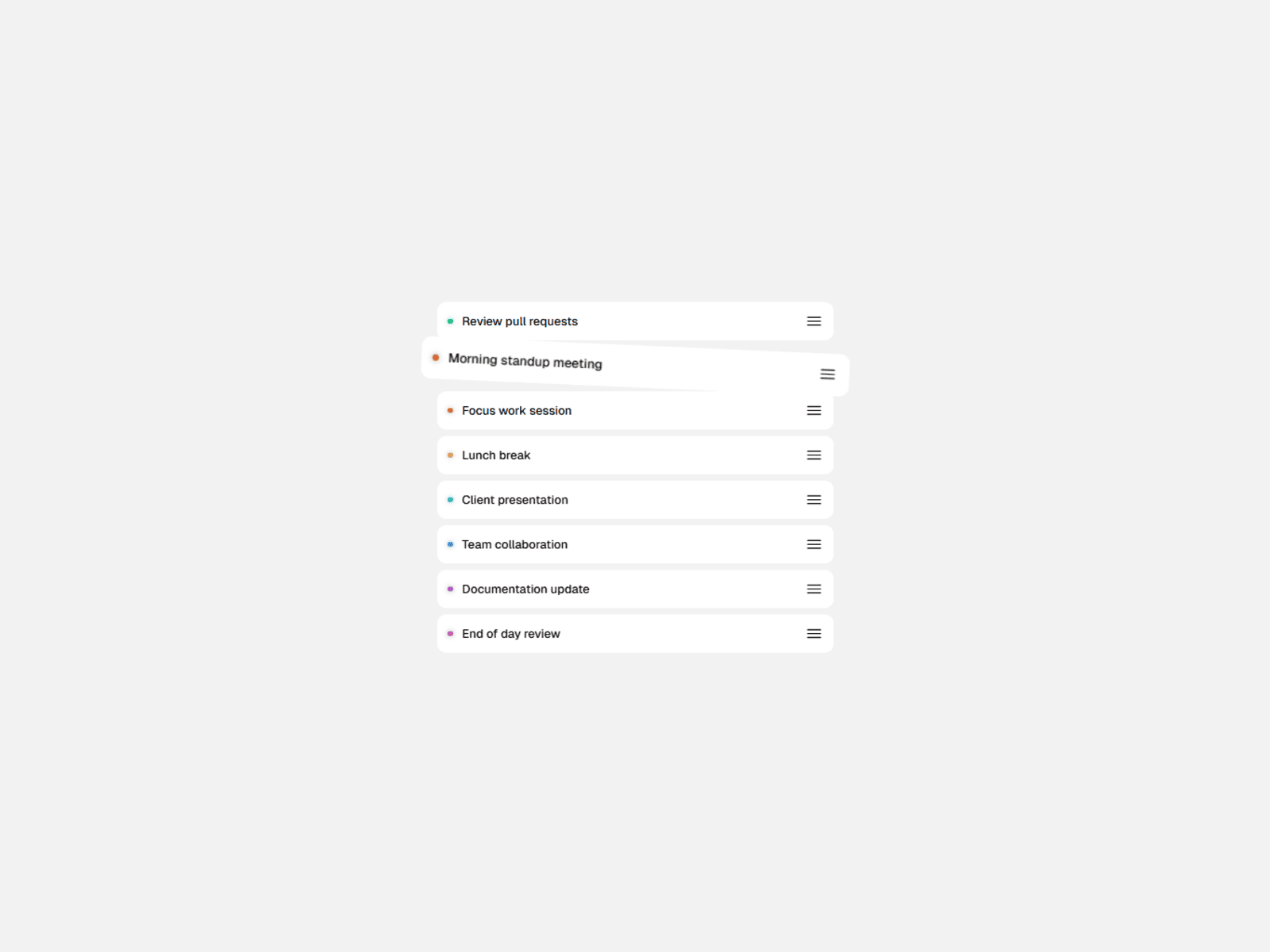Viewport: 1270px width, 952px height.
Task: Click Client presentation drag handle icon
Action: click(x=814, y=500)
